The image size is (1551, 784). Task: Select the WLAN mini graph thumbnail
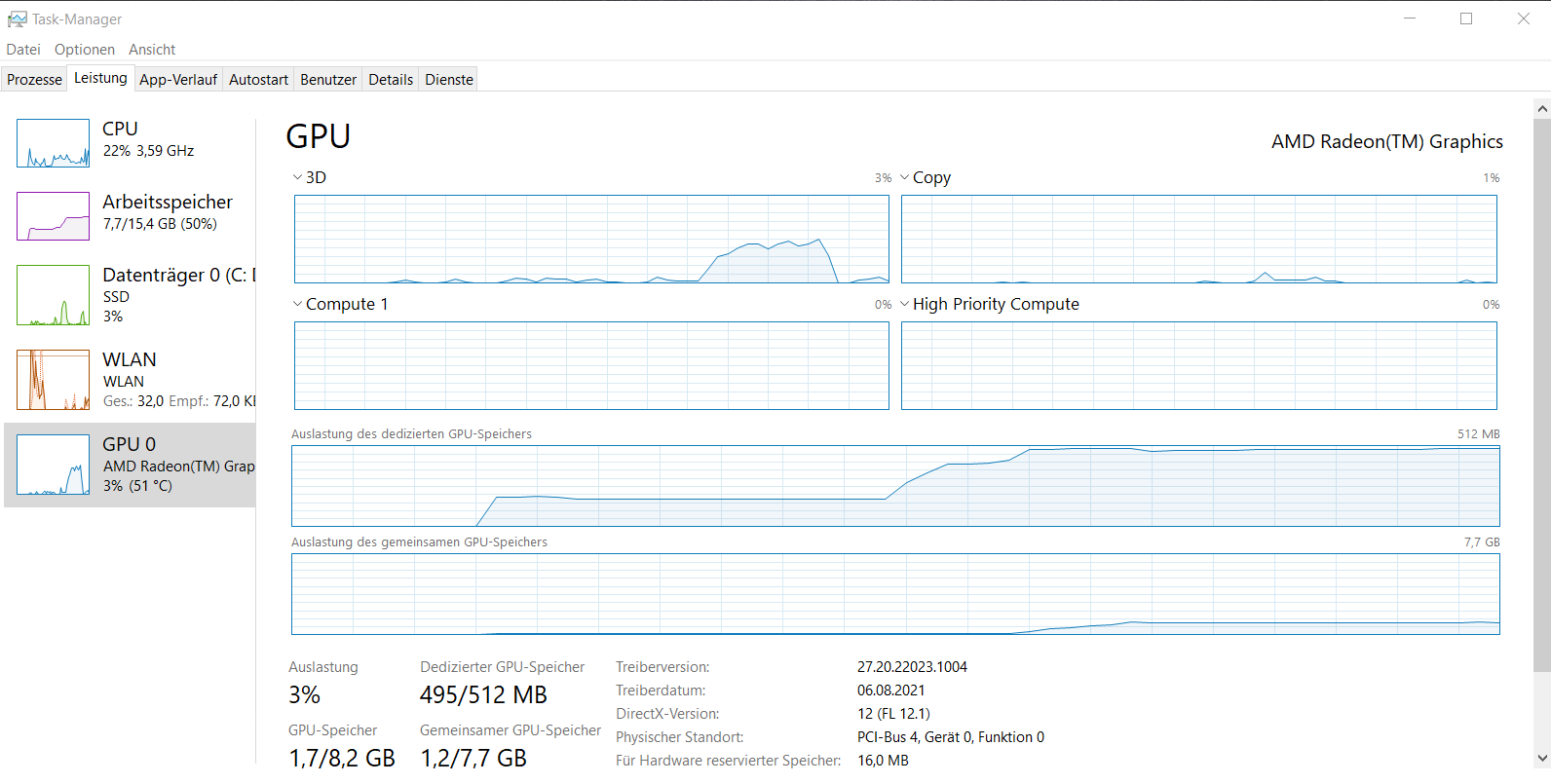(53, 380)
